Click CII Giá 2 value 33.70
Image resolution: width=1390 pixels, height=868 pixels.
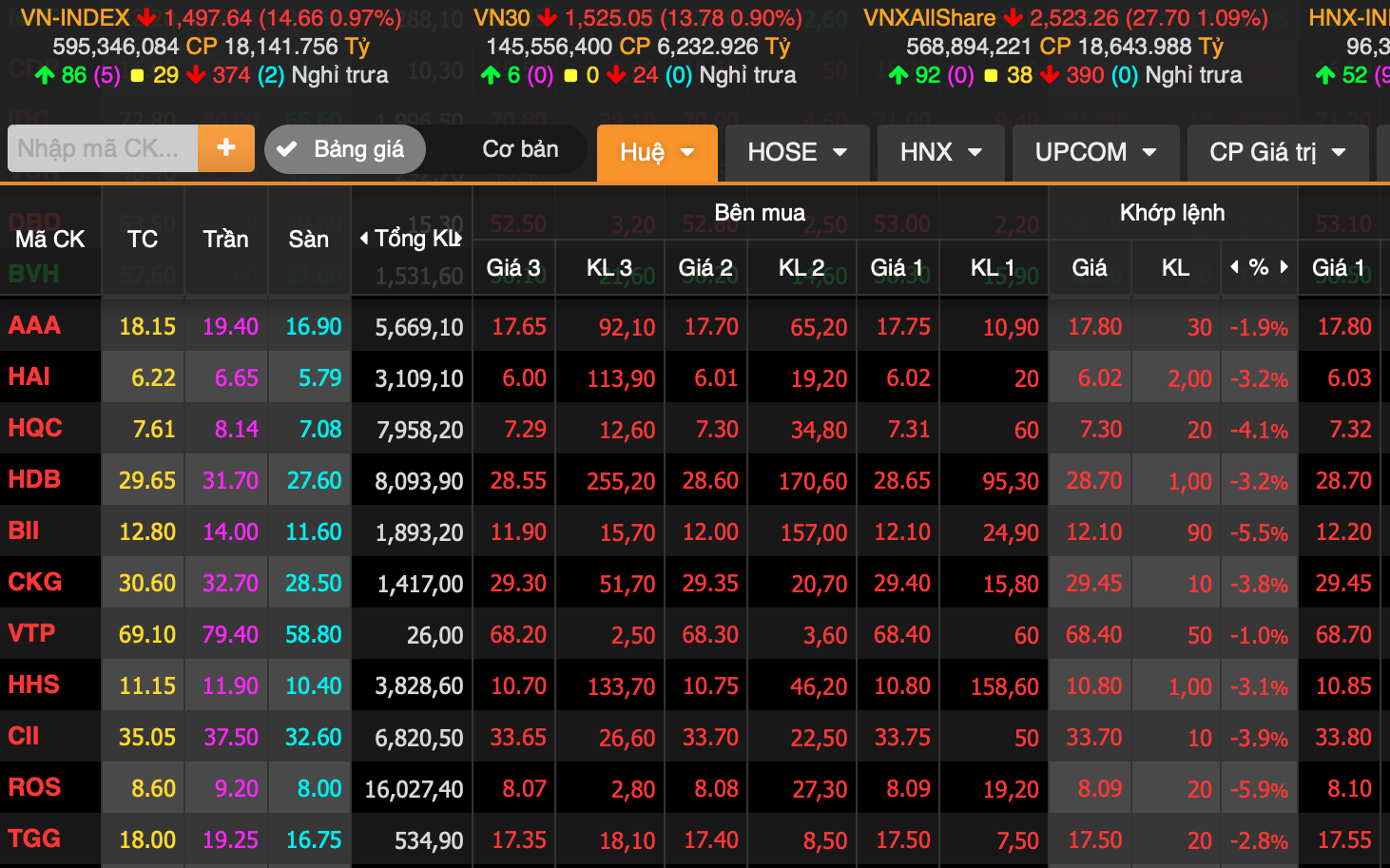710,737
